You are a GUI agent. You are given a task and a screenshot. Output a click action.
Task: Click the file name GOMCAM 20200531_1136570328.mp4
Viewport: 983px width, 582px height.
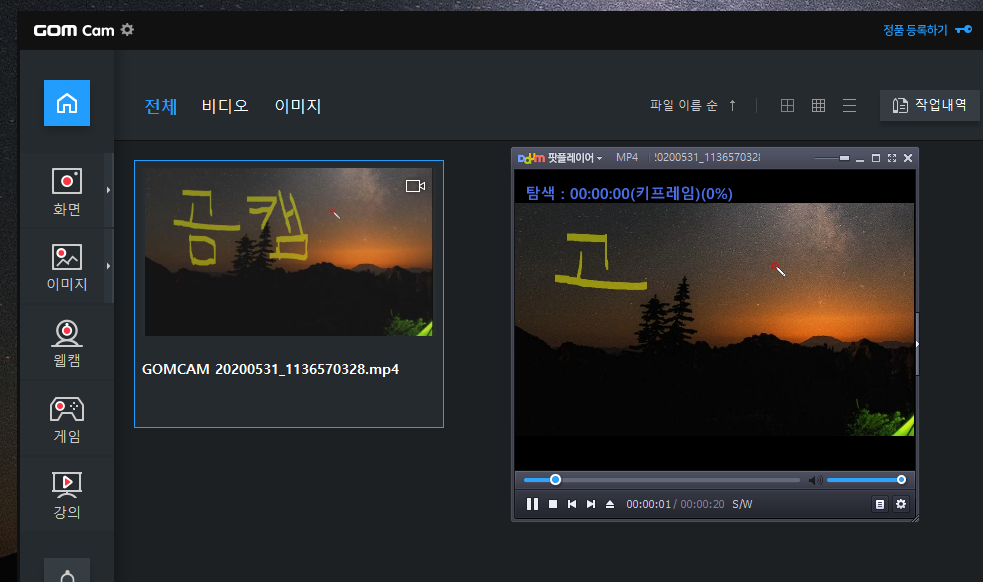coord(270,369)
